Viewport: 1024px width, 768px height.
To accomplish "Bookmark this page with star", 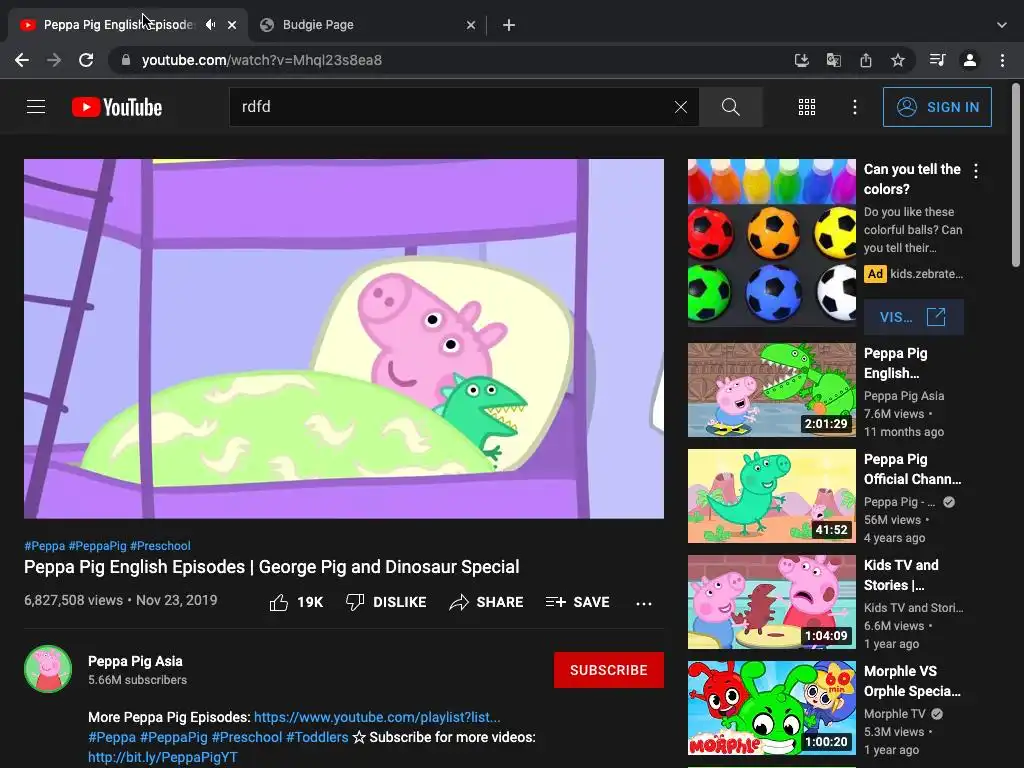I will 897,60.
